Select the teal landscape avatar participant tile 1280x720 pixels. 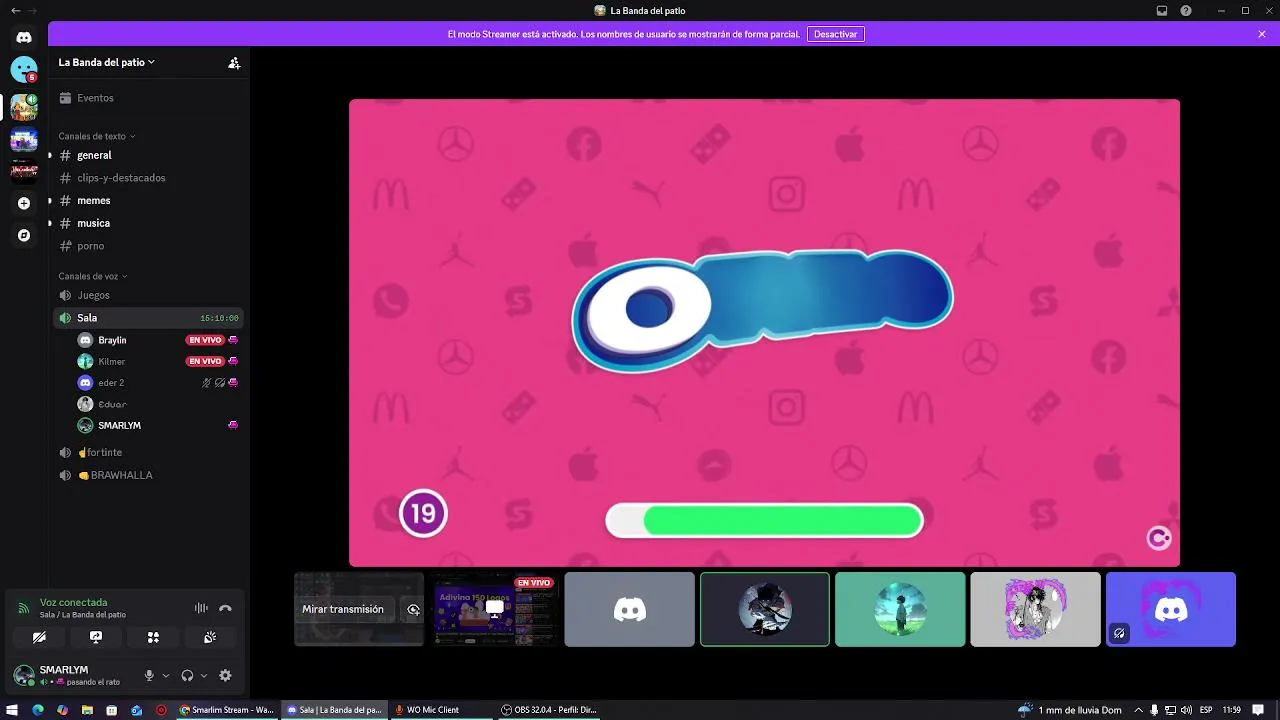coord(900,609)
